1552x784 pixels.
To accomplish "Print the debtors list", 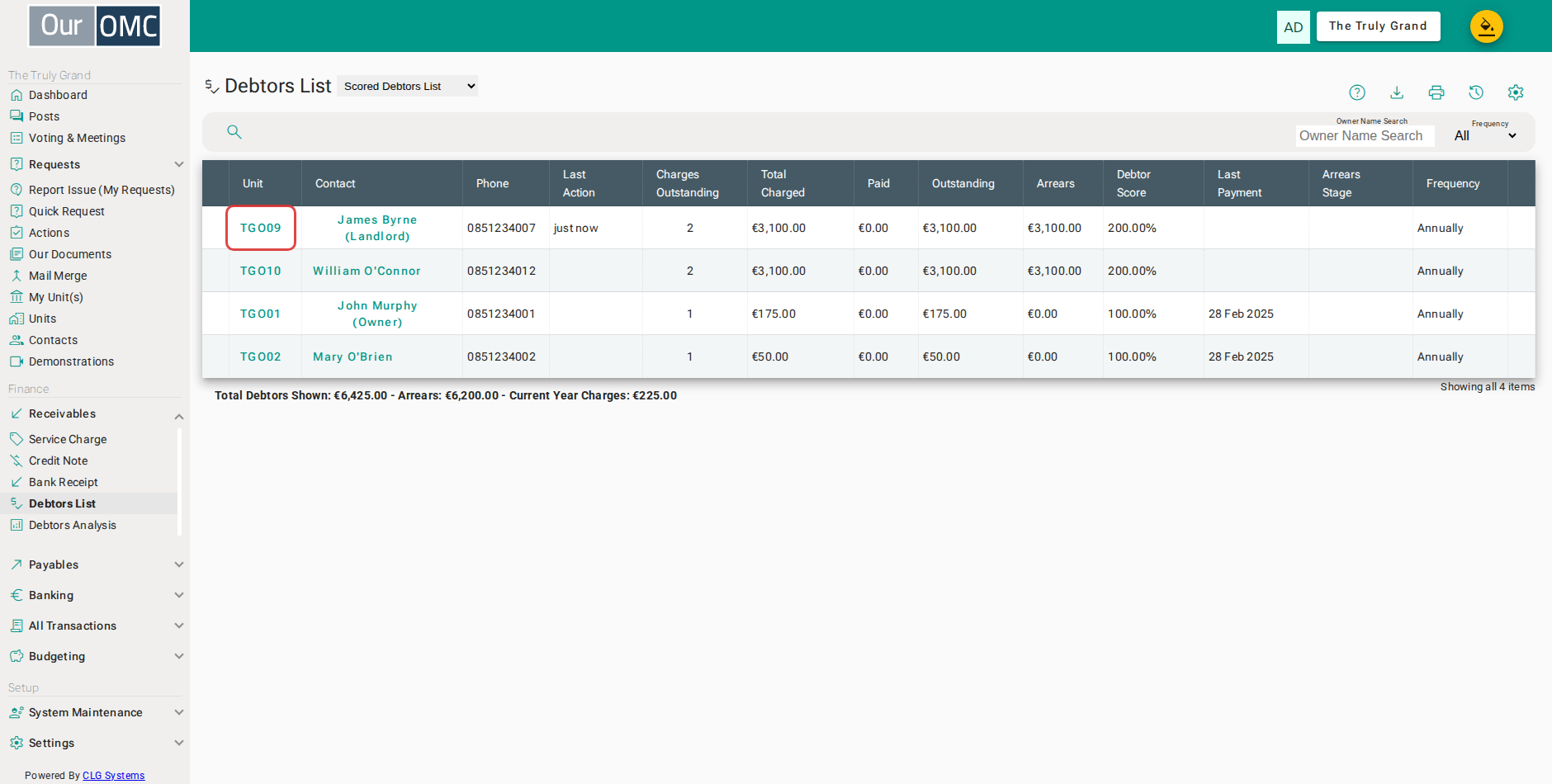I will click(1436, 92).
